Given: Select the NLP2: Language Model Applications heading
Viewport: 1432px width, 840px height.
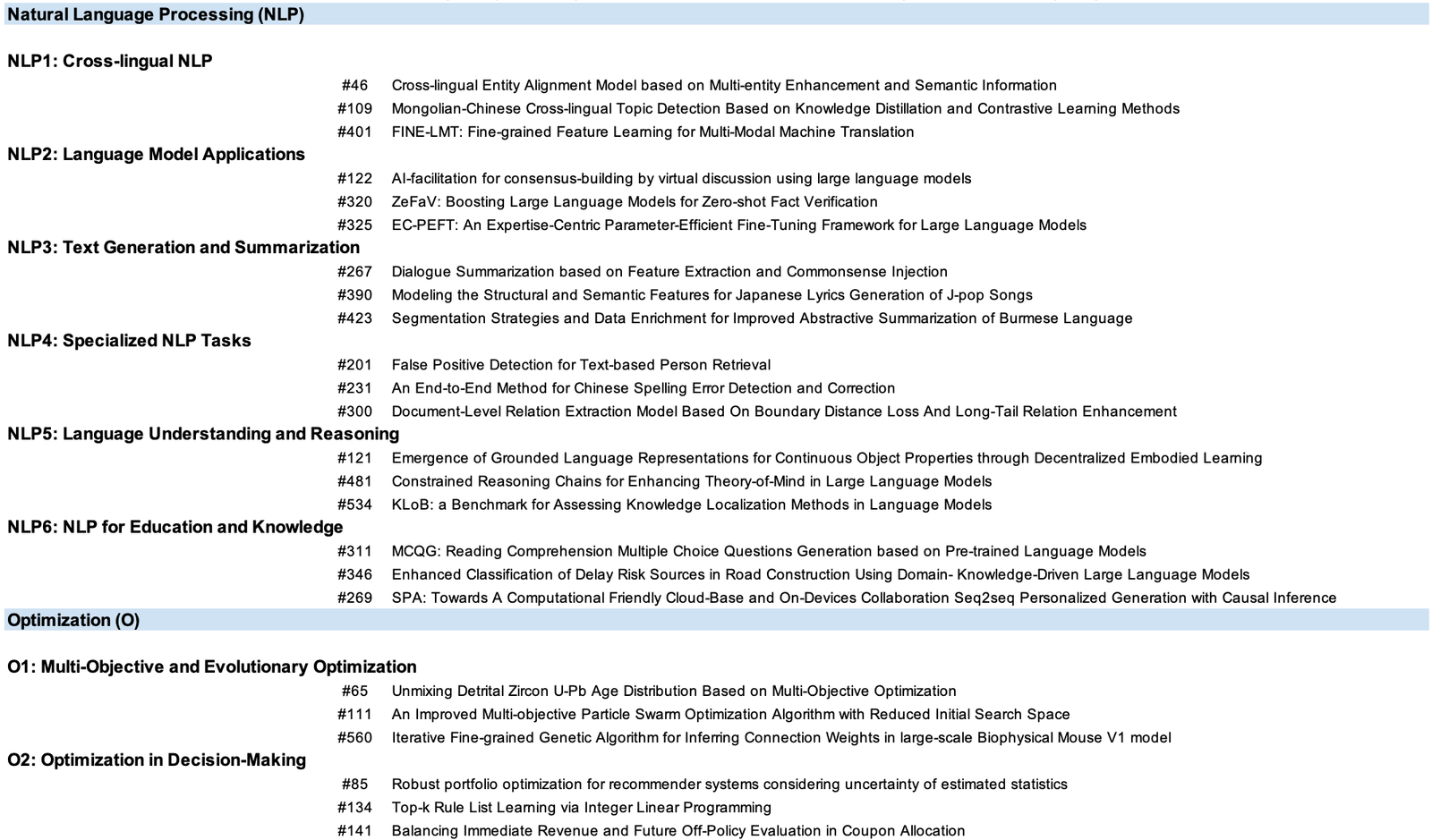Looking at the screenshot, I should coord(156,154).
